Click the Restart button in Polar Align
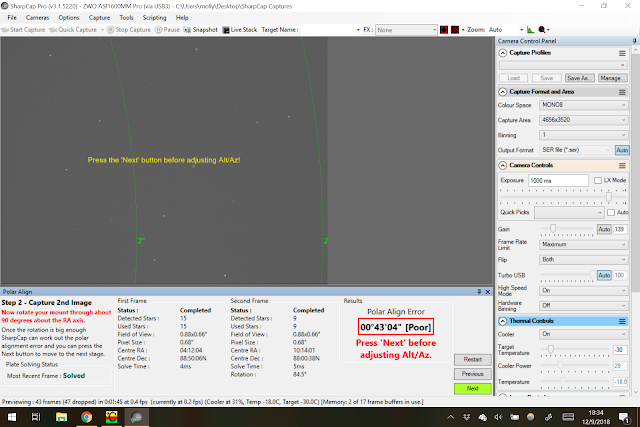Viewport: 640px width, 427px height. (x=473, y=360)
